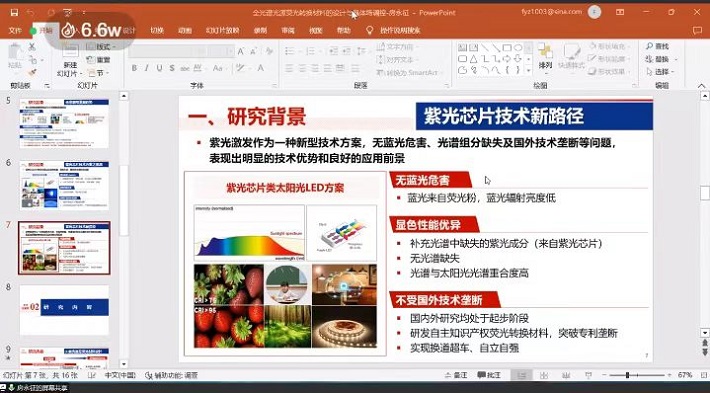The height and width of the screenshot is (393, 710).
Task: Open the Transitions (切换) ribbon tab
Action: click(157, 30)
